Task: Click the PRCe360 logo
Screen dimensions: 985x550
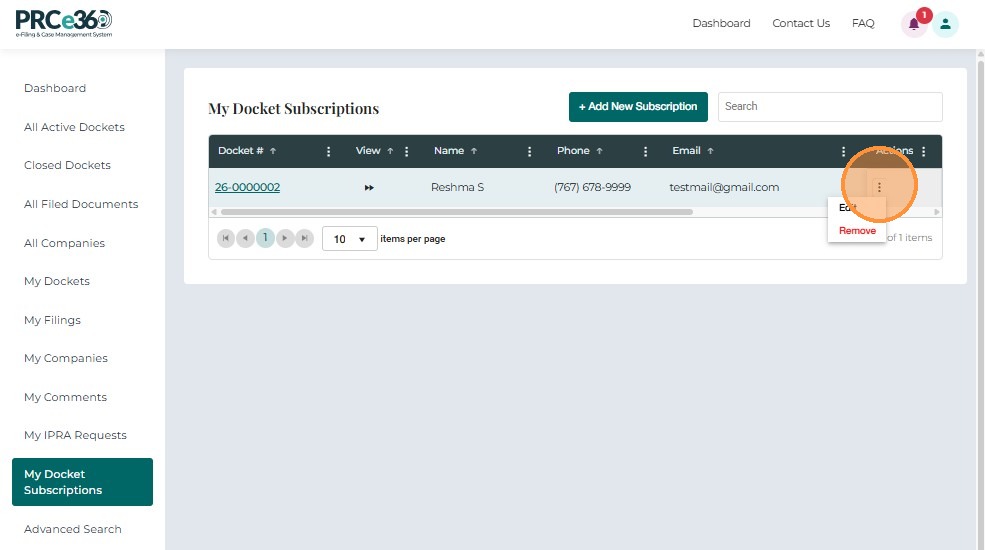Action: 64,23
